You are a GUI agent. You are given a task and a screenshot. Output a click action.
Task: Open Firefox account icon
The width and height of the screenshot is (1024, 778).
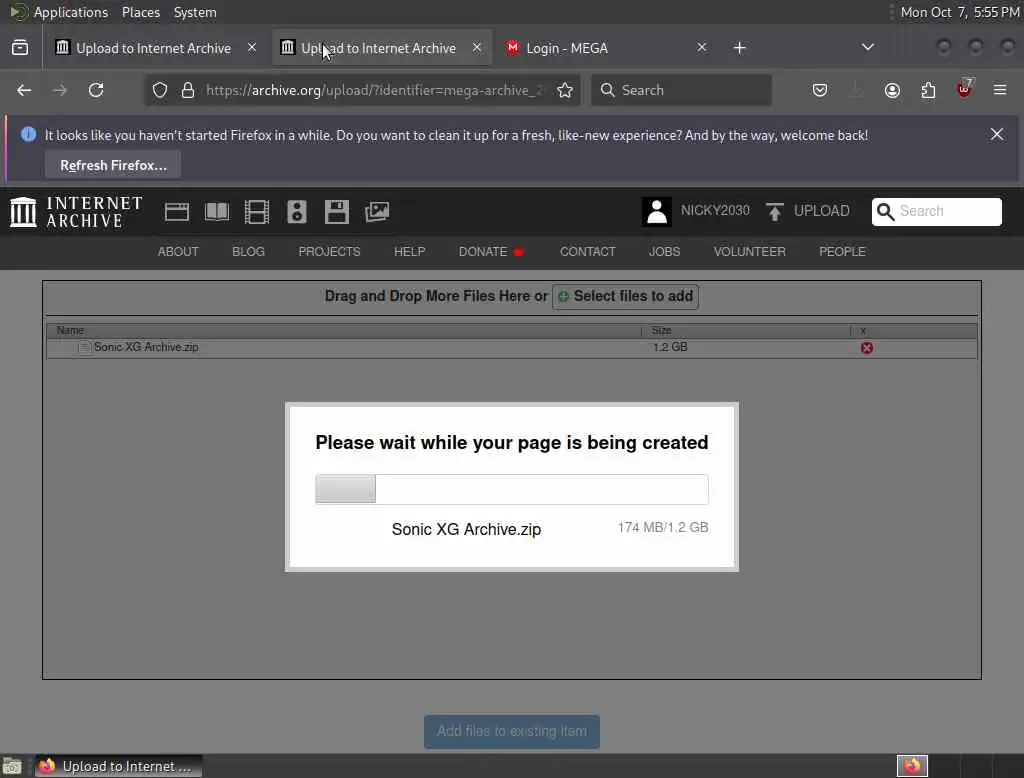click(892, 90)
